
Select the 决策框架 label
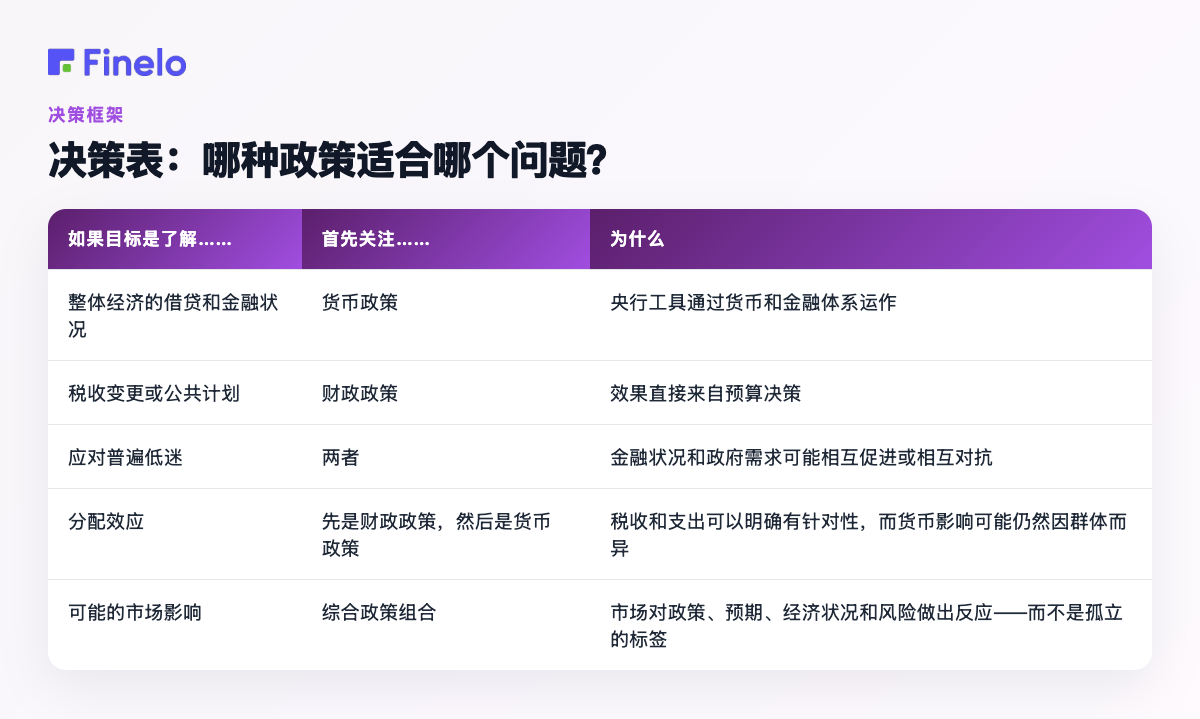pyautogui.click(x=85, y=115)
